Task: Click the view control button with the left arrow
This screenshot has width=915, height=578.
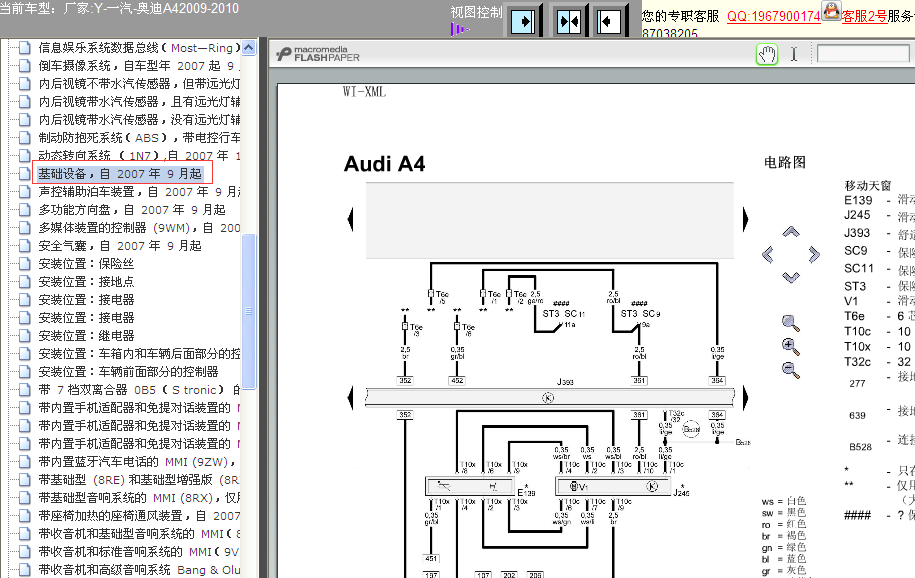Action: point(608,22)
